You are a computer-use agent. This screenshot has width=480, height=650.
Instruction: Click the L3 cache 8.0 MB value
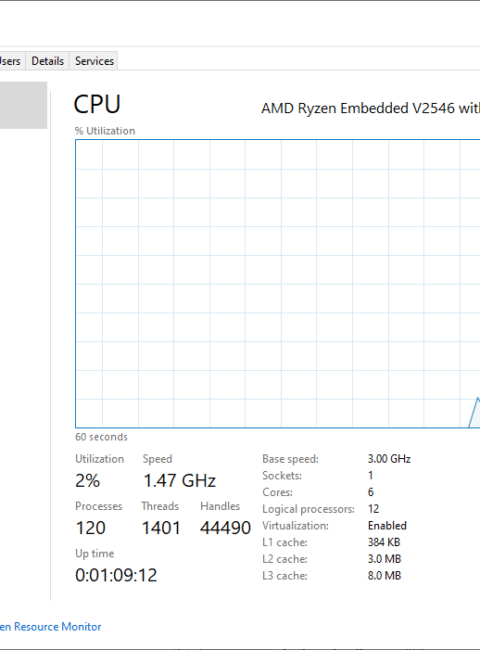[x=384, y=575]
